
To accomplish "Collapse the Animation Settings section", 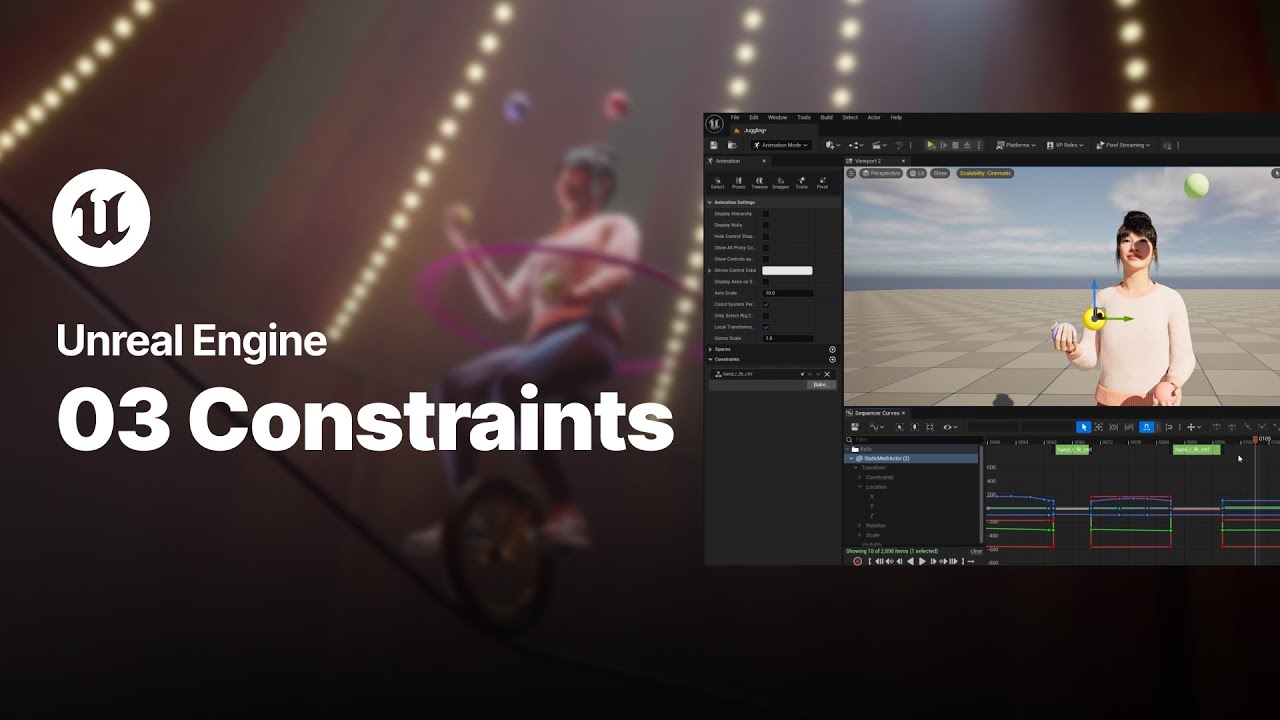I will 710,202.
